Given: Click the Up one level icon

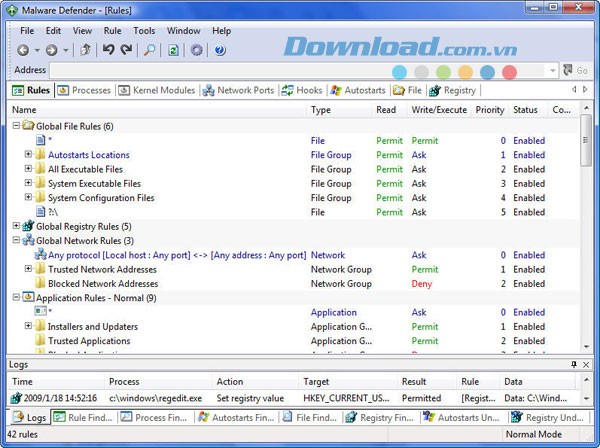Looking at the screenshot, I should pyautogui.click(x=85, y=50).
